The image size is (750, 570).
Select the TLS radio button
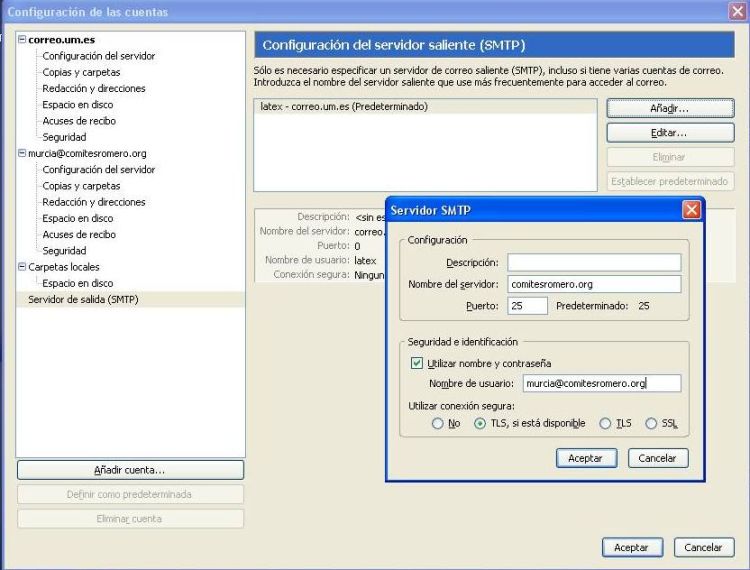(605, 424)
